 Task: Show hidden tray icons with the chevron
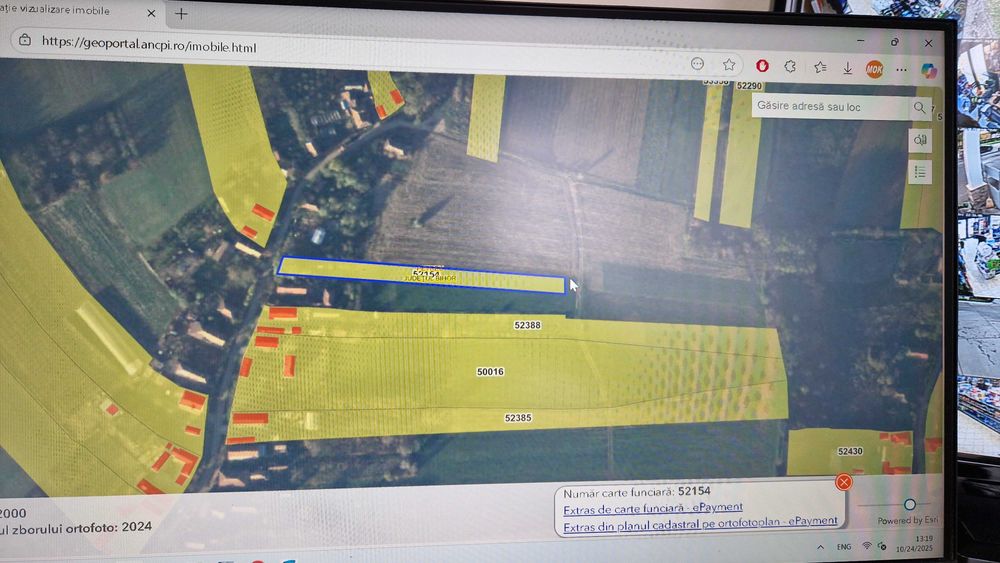820,547
